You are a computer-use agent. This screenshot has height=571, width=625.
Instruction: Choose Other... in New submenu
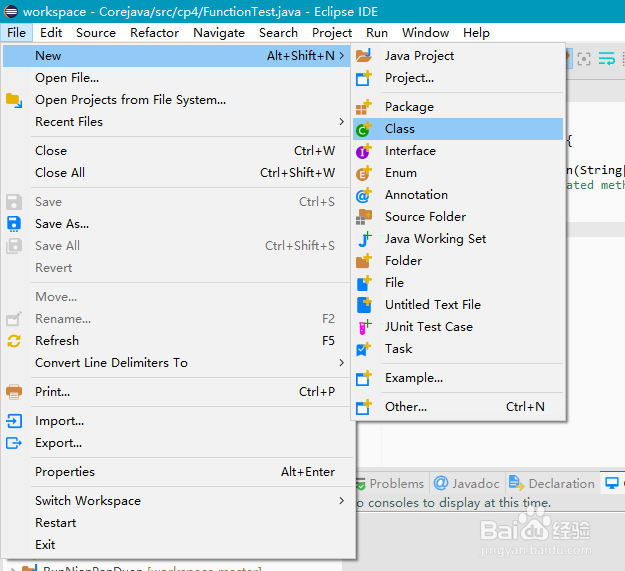pyautogui.click(x=458, y=407)
